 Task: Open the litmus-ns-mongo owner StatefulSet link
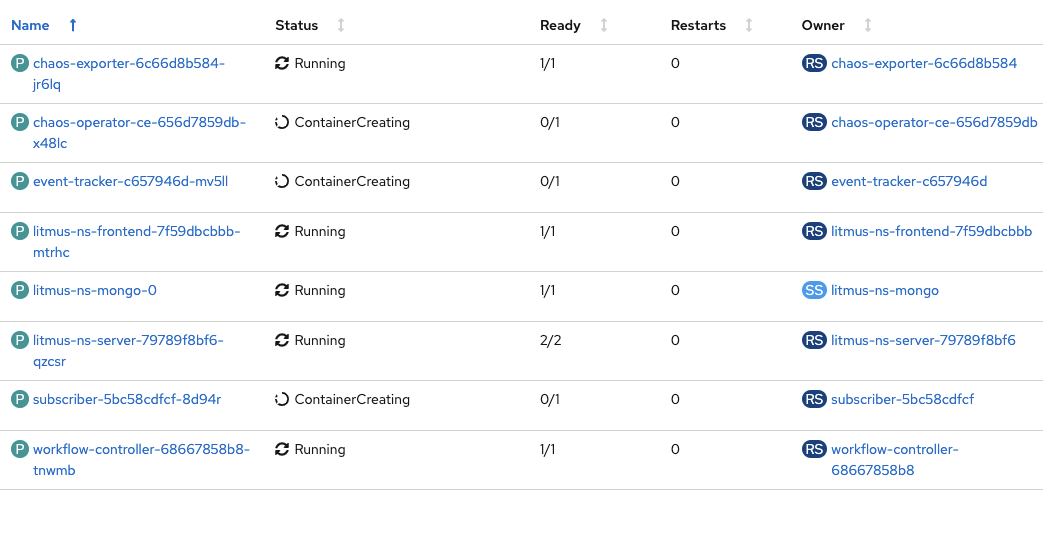click(884, 290)
